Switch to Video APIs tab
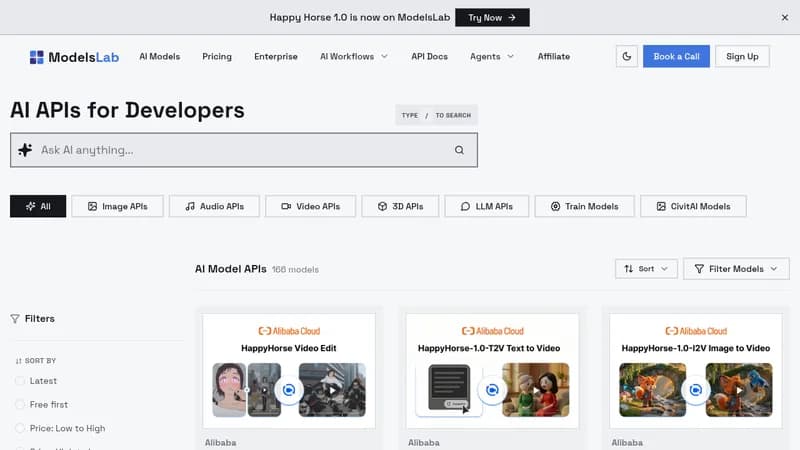Image resolution: width=800 pixels, height=450 pixels. tap(310, 206)
